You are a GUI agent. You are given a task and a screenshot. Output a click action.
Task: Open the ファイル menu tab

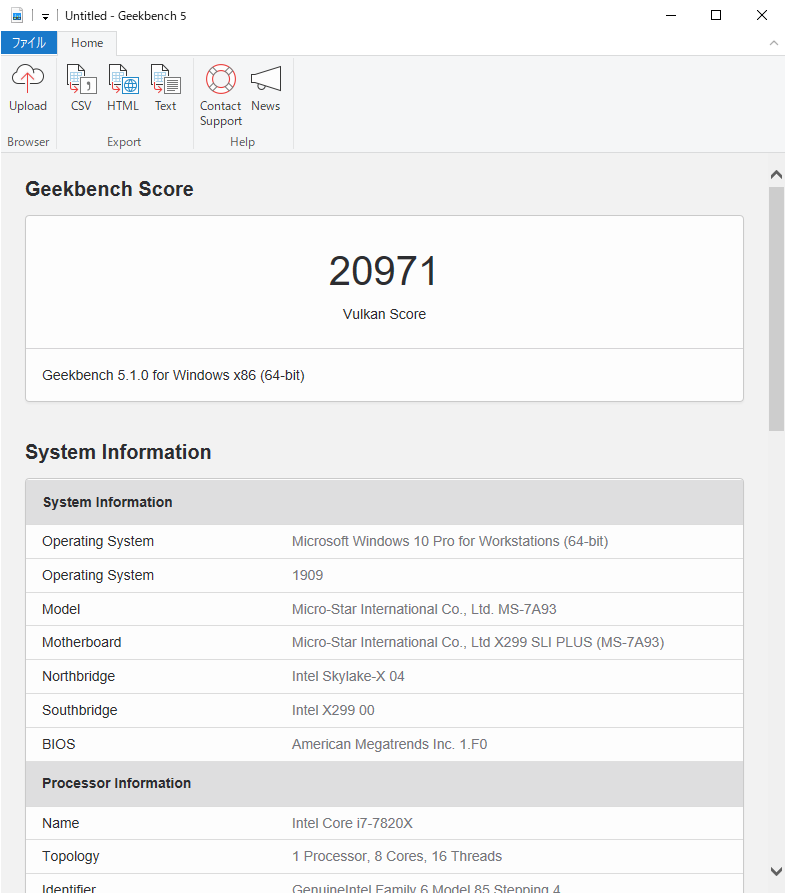[x=29, y=43]
